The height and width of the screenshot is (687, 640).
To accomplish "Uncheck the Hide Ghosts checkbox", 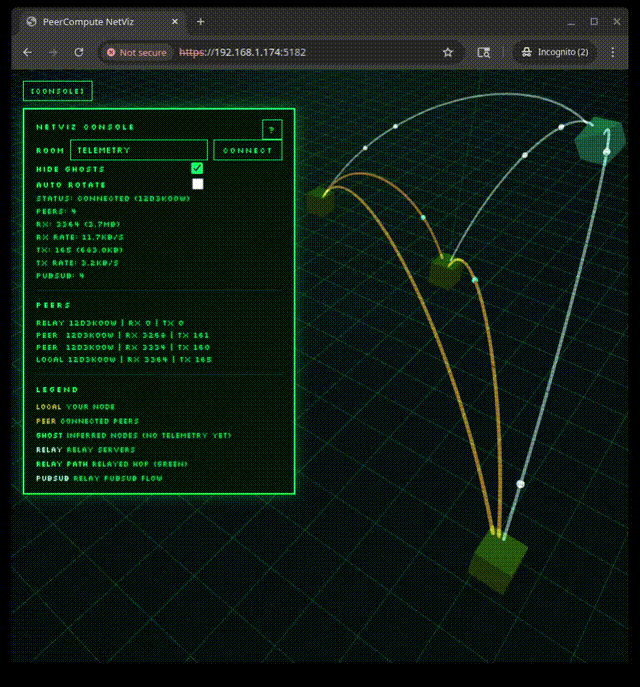I will pos(197,168).
